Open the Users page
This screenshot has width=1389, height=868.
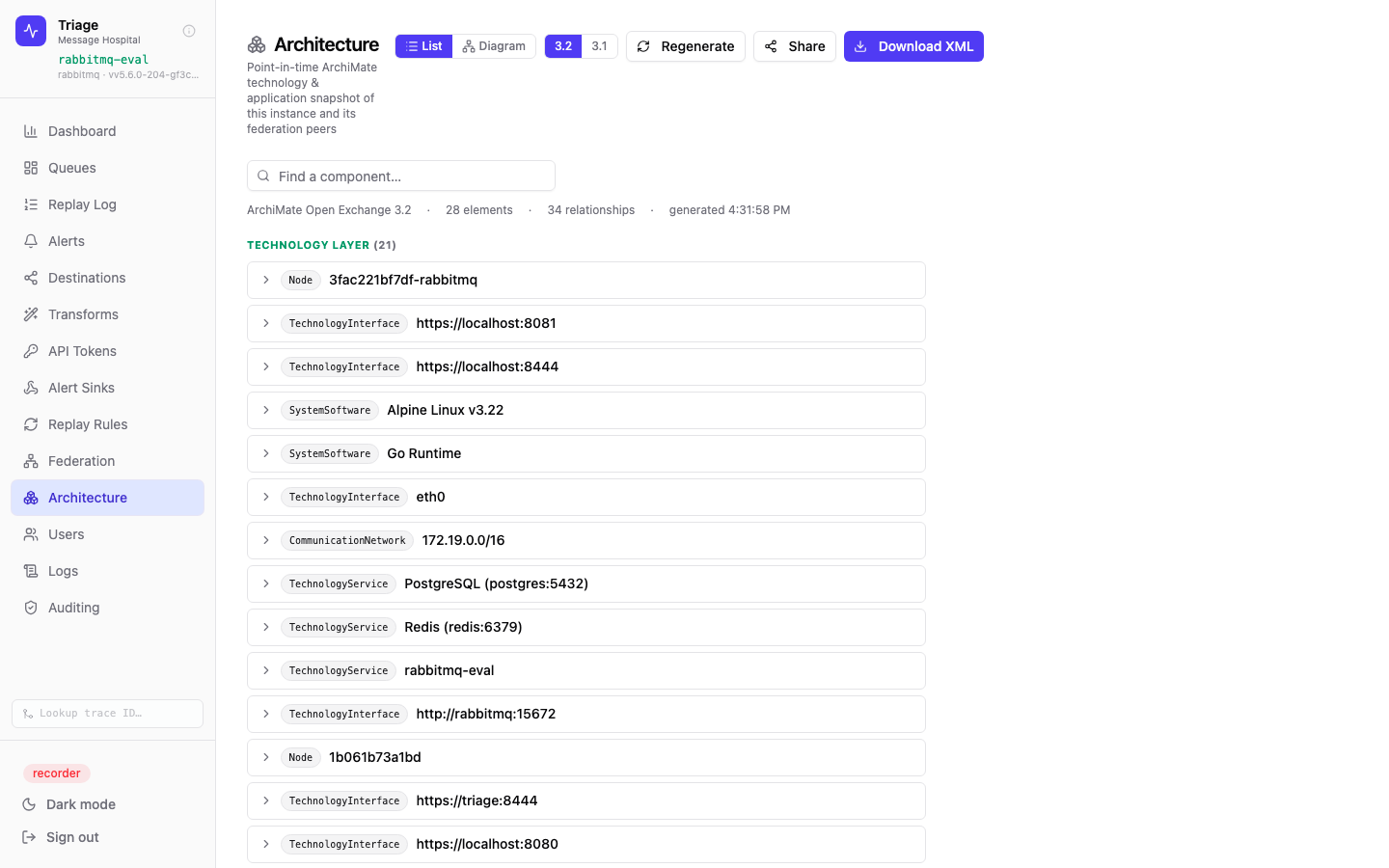click(107, 534)
